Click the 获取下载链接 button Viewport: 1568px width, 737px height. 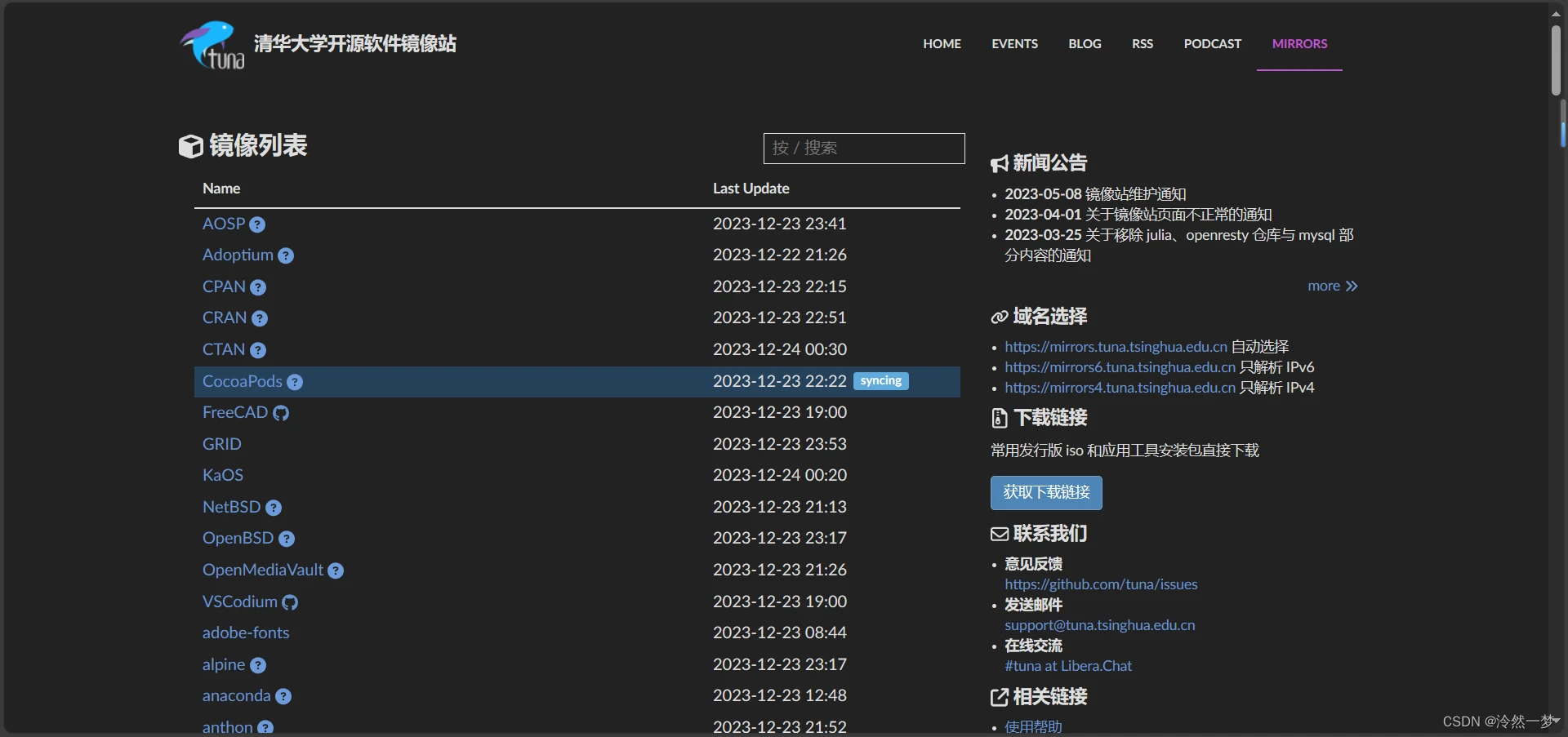pos(1046,492)
